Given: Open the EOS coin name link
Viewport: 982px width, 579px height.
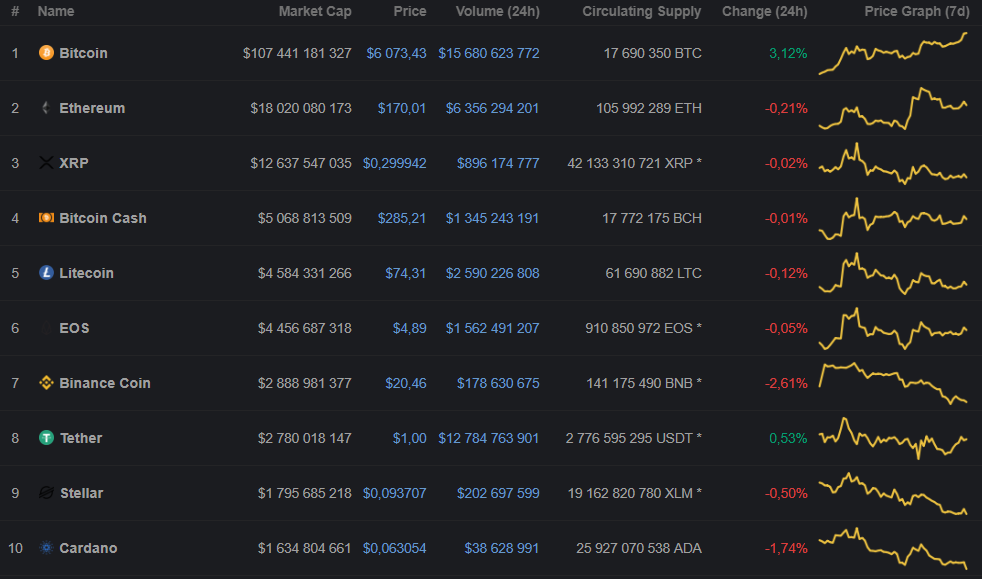Looking at the screenshot, I should pyautogui.click(x=74, y=328).
